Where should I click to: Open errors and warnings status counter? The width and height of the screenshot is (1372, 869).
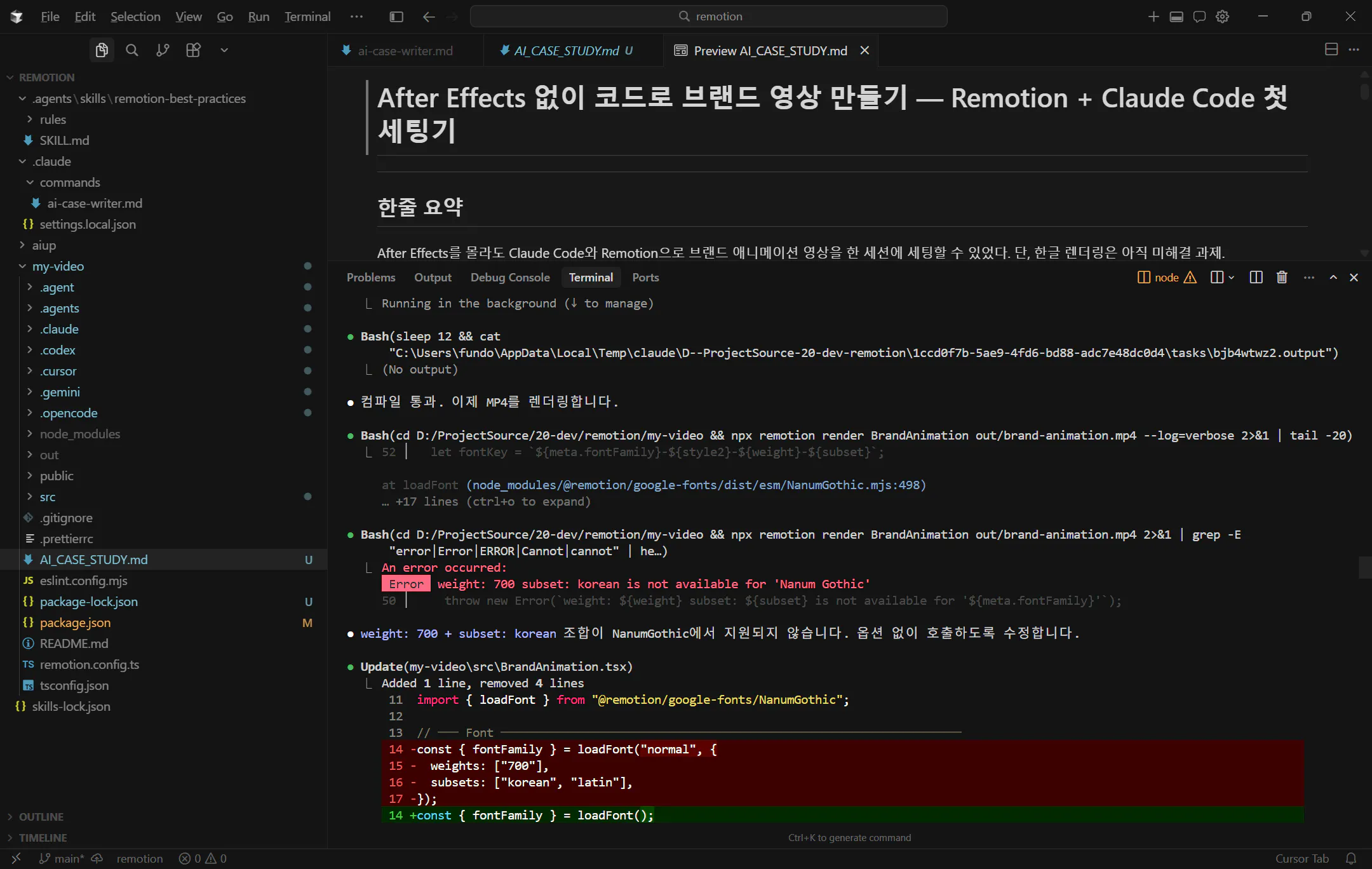(203, 858)
